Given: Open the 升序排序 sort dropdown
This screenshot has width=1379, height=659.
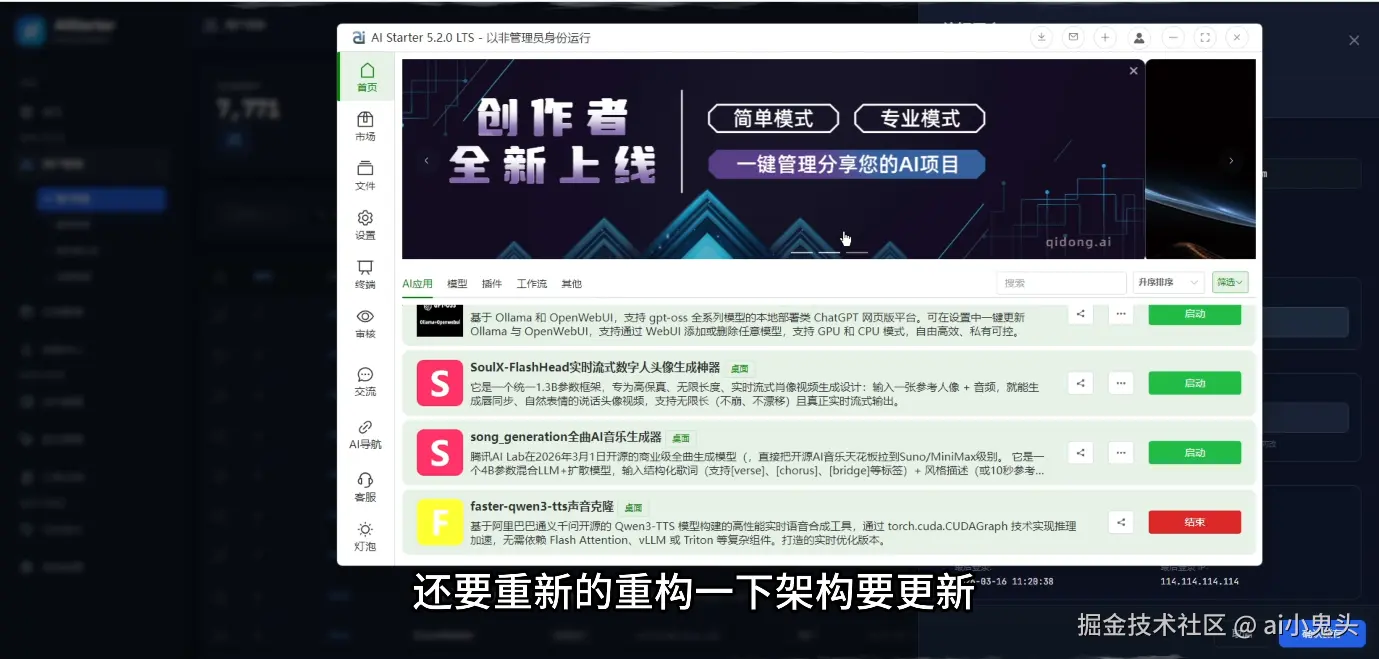Looking at the screenshot, I should coord(1169,283).
